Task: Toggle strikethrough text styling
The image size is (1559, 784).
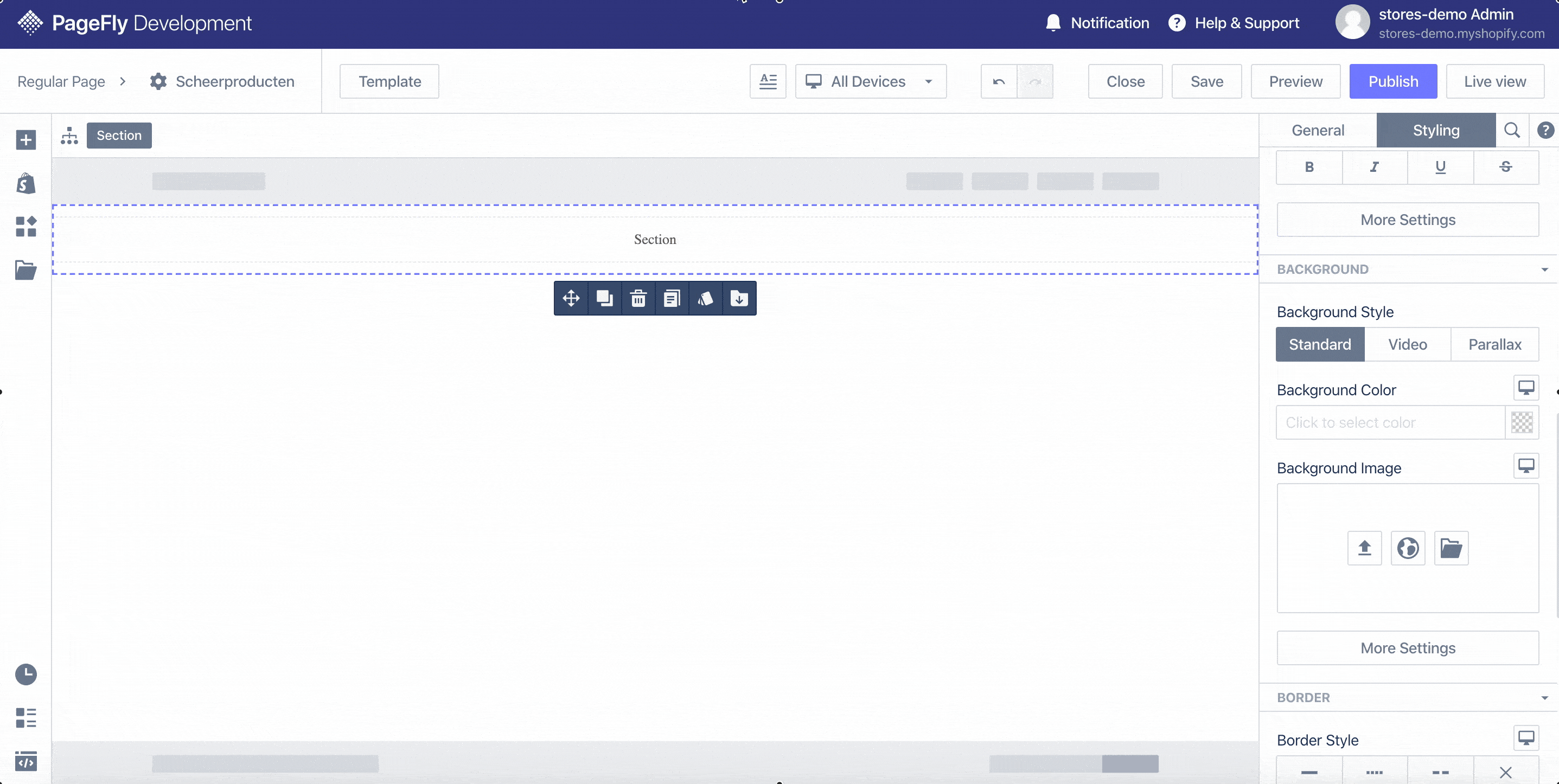Action: 1506,167
